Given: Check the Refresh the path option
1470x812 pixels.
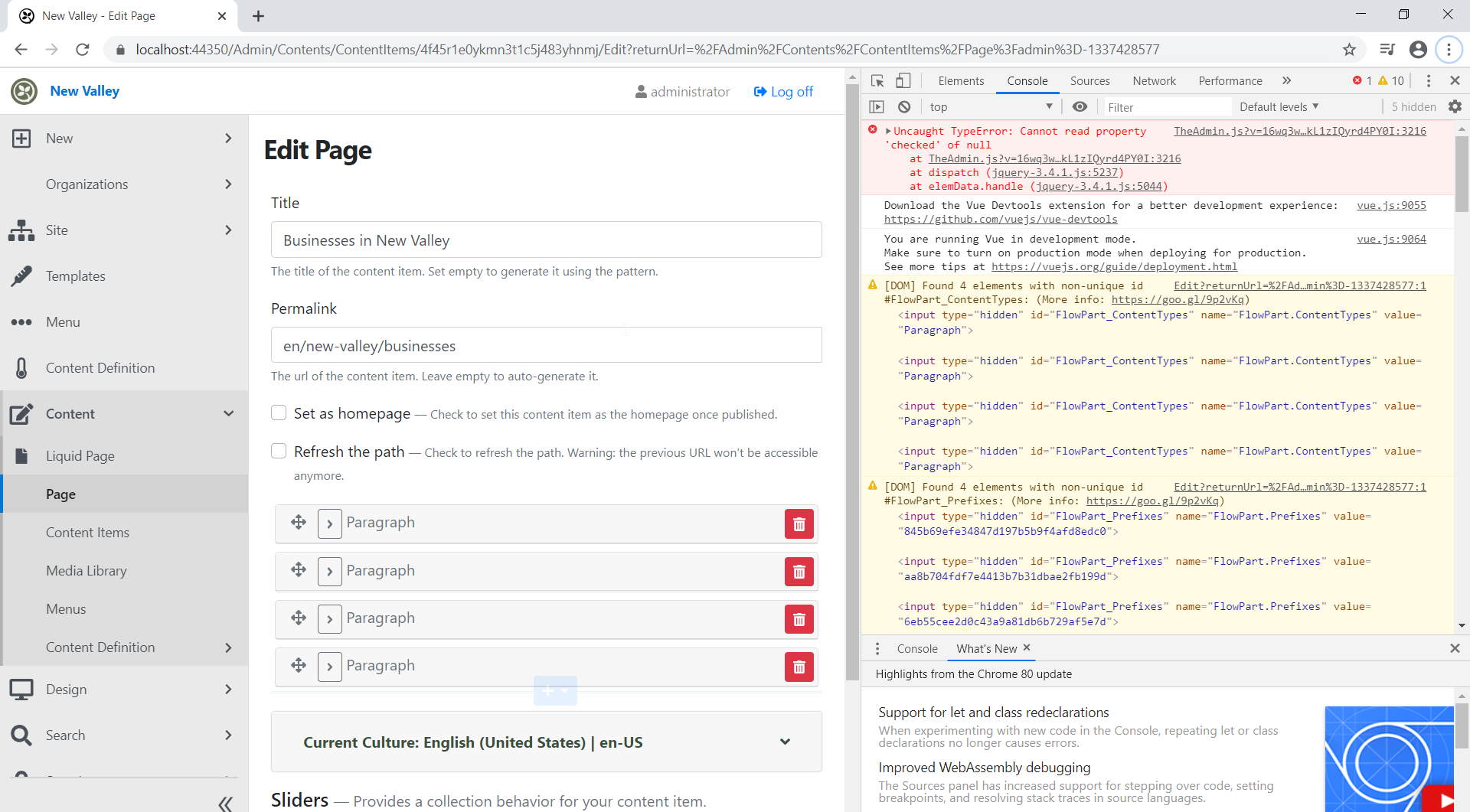Looking at the screenshot, I should click(279, 451).
